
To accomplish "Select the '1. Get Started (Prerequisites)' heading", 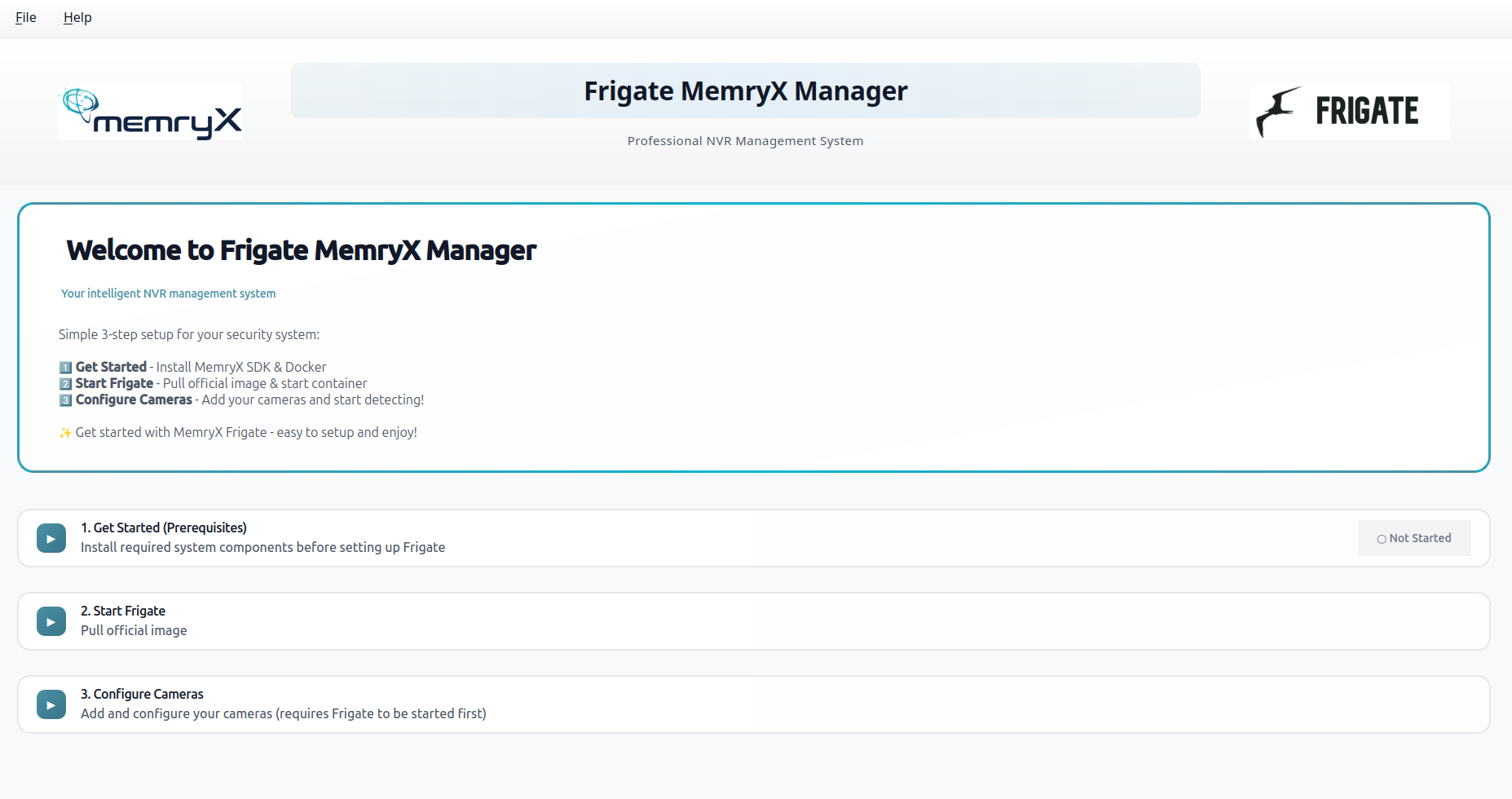I will tap(164, 528).
